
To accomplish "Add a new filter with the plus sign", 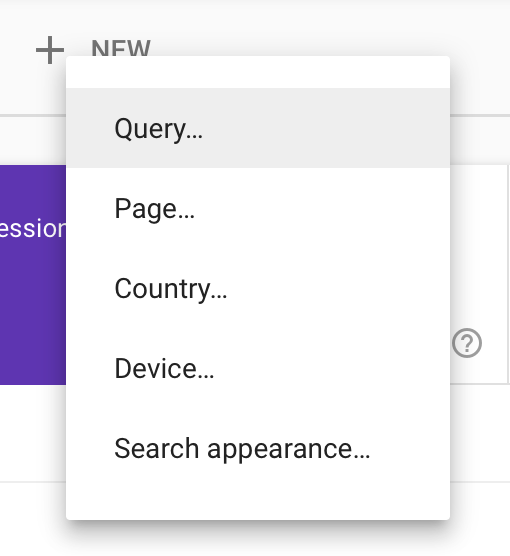I will 50,50.
